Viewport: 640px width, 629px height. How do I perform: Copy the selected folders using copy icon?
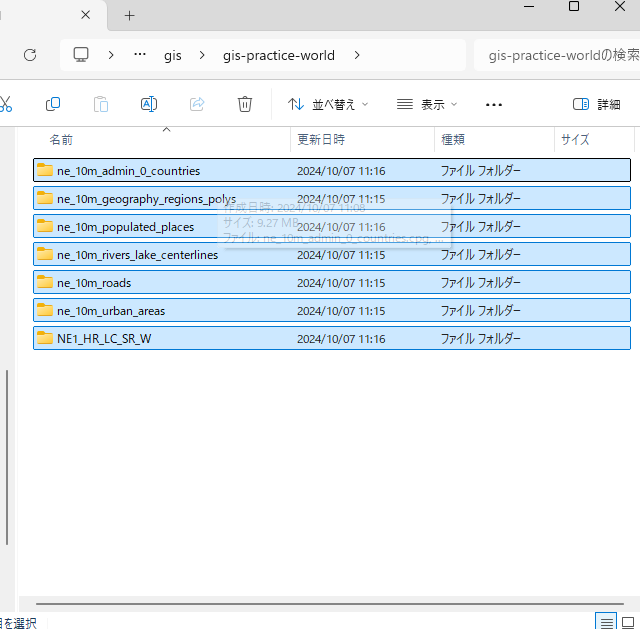point(53,104)
